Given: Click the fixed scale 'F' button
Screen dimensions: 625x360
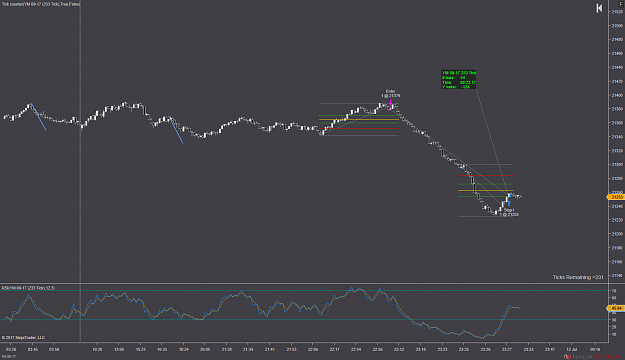Looking at the screenshot, I should 621,4.
